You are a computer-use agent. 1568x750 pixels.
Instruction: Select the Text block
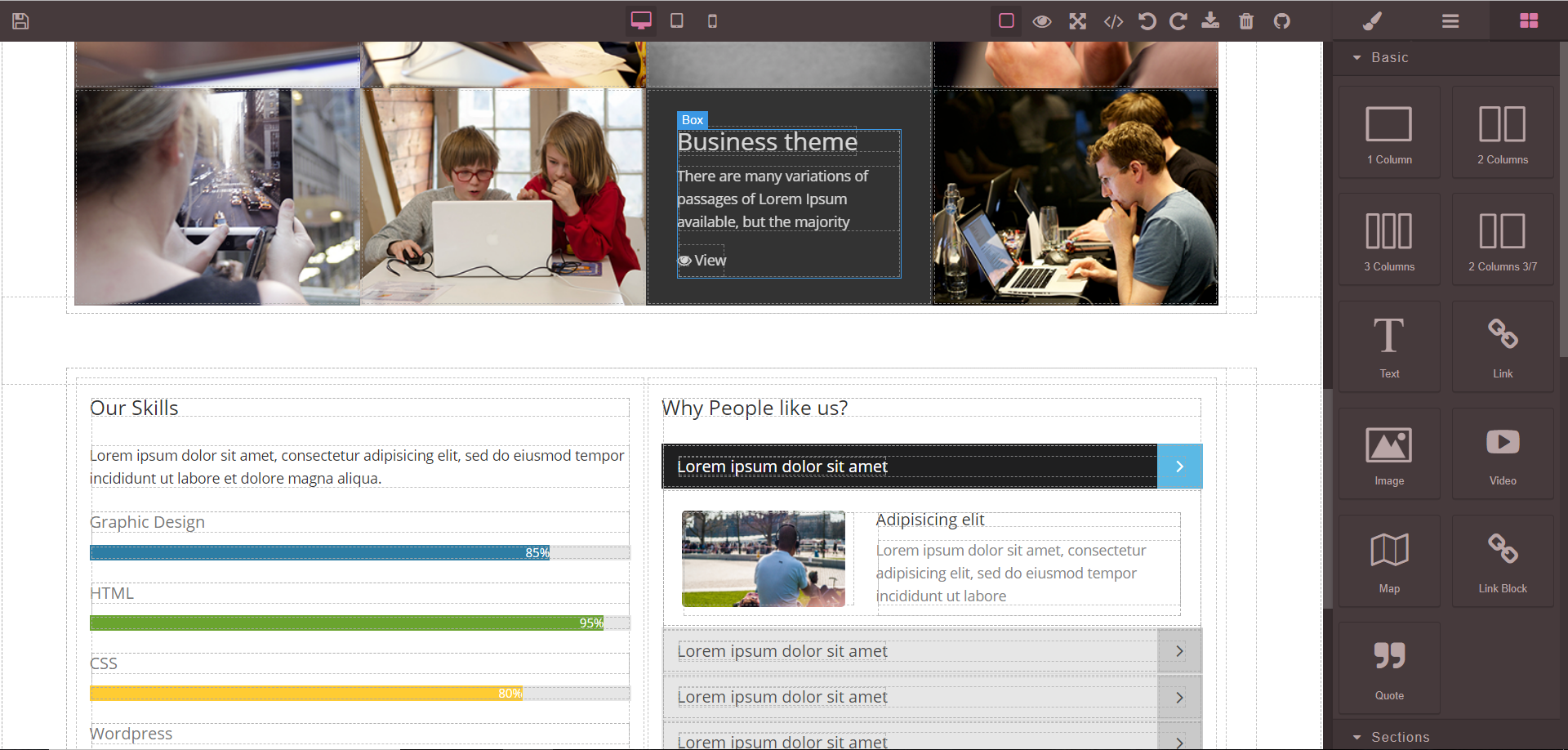tap(1389, 346)
